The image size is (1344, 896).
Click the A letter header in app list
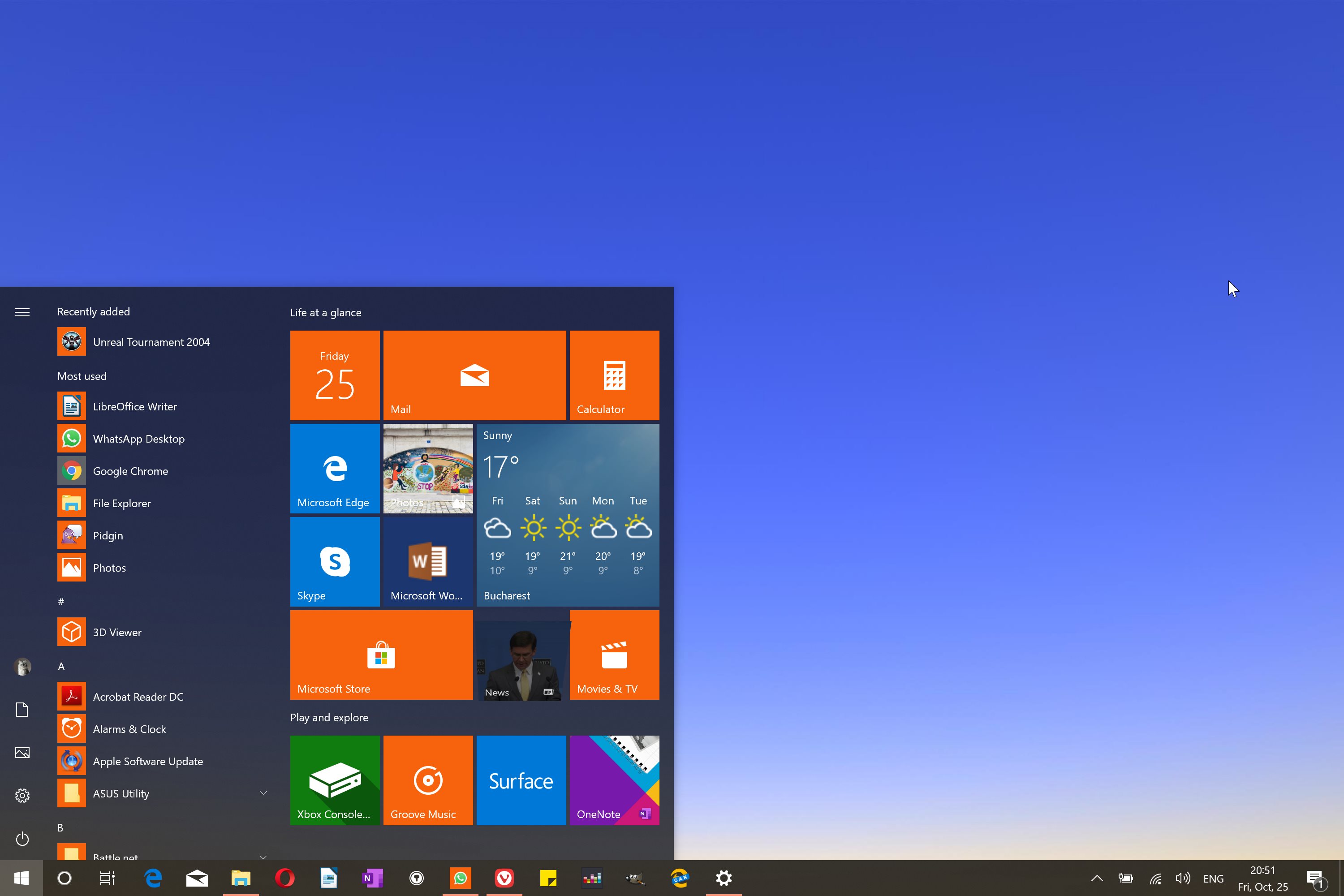pos(61,666)
